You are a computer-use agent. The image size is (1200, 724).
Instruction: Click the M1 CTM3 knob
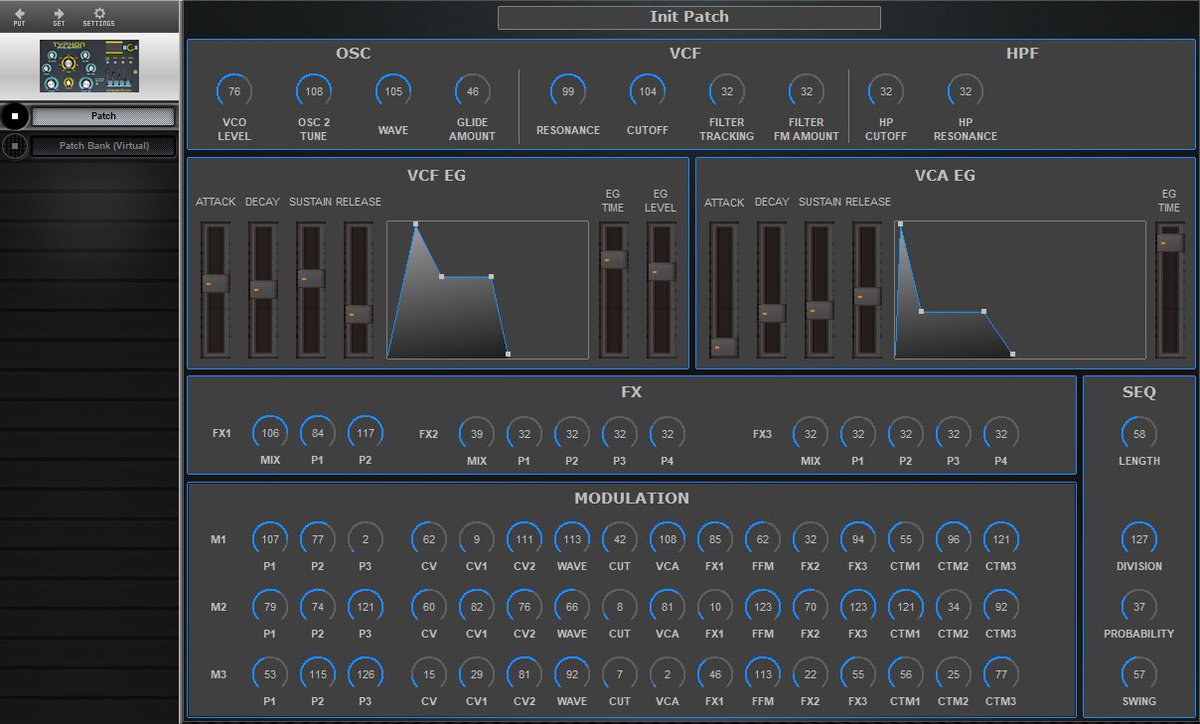1001,539
